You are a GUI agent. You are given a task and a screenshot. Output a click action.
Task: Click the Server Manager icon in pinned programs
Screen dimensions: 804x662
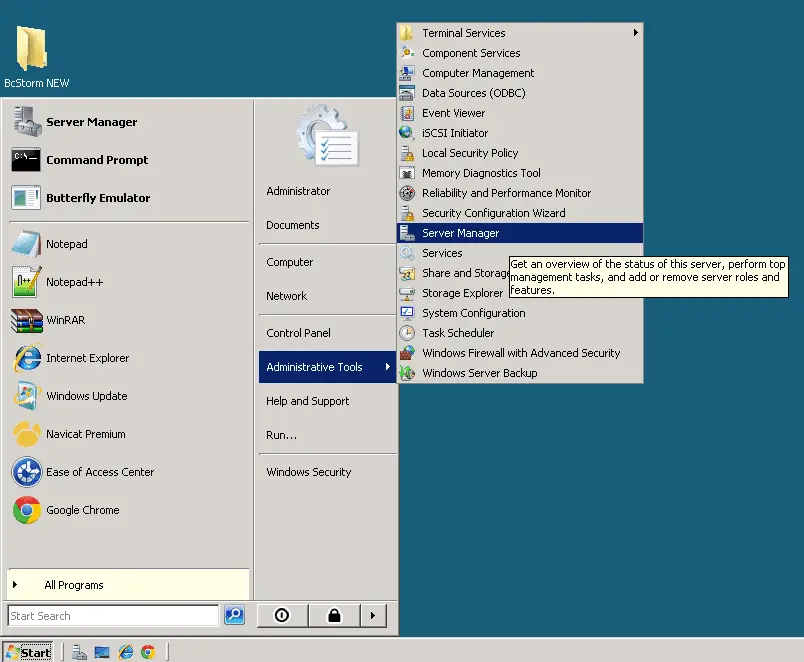(x=26, y=122)
